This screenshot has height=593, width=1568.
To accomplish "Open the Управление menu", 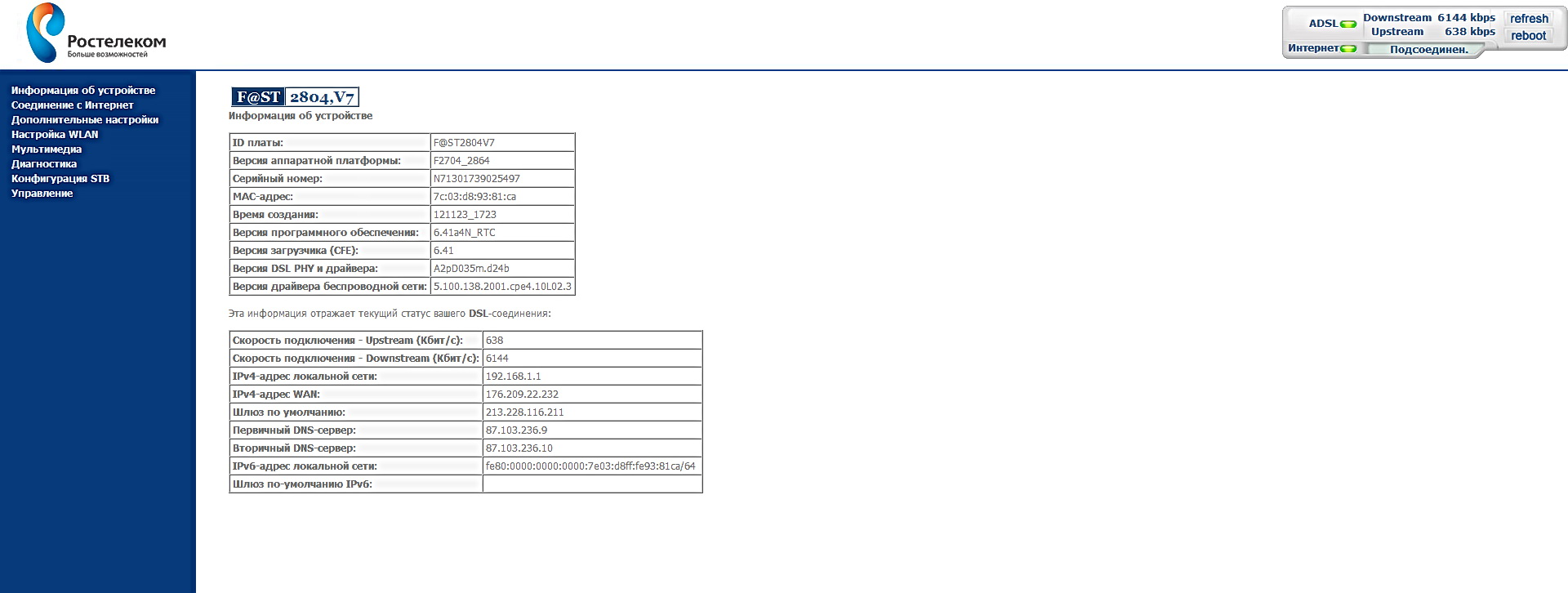I will point(42,194).
